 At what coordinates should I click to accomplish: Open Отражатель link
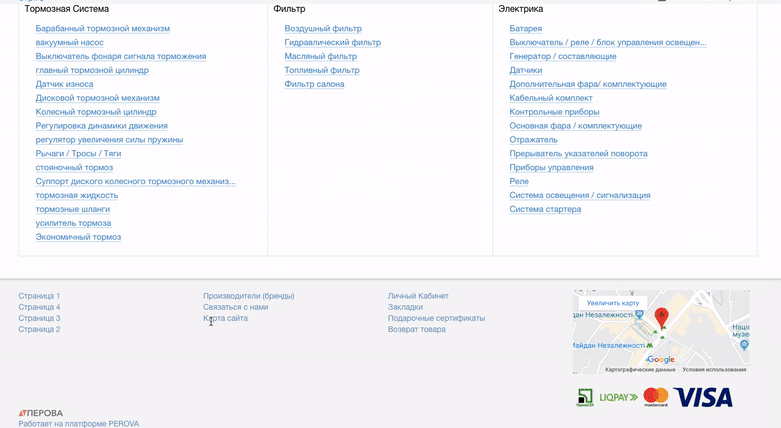pyautogui.click(x=533, y=140)
